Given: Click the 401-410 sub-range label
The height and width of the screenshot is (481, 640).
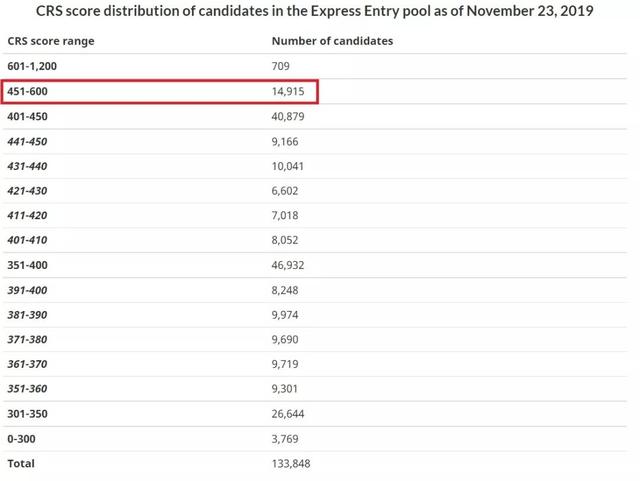Looking at the screenshot, I should coord(27,240).
